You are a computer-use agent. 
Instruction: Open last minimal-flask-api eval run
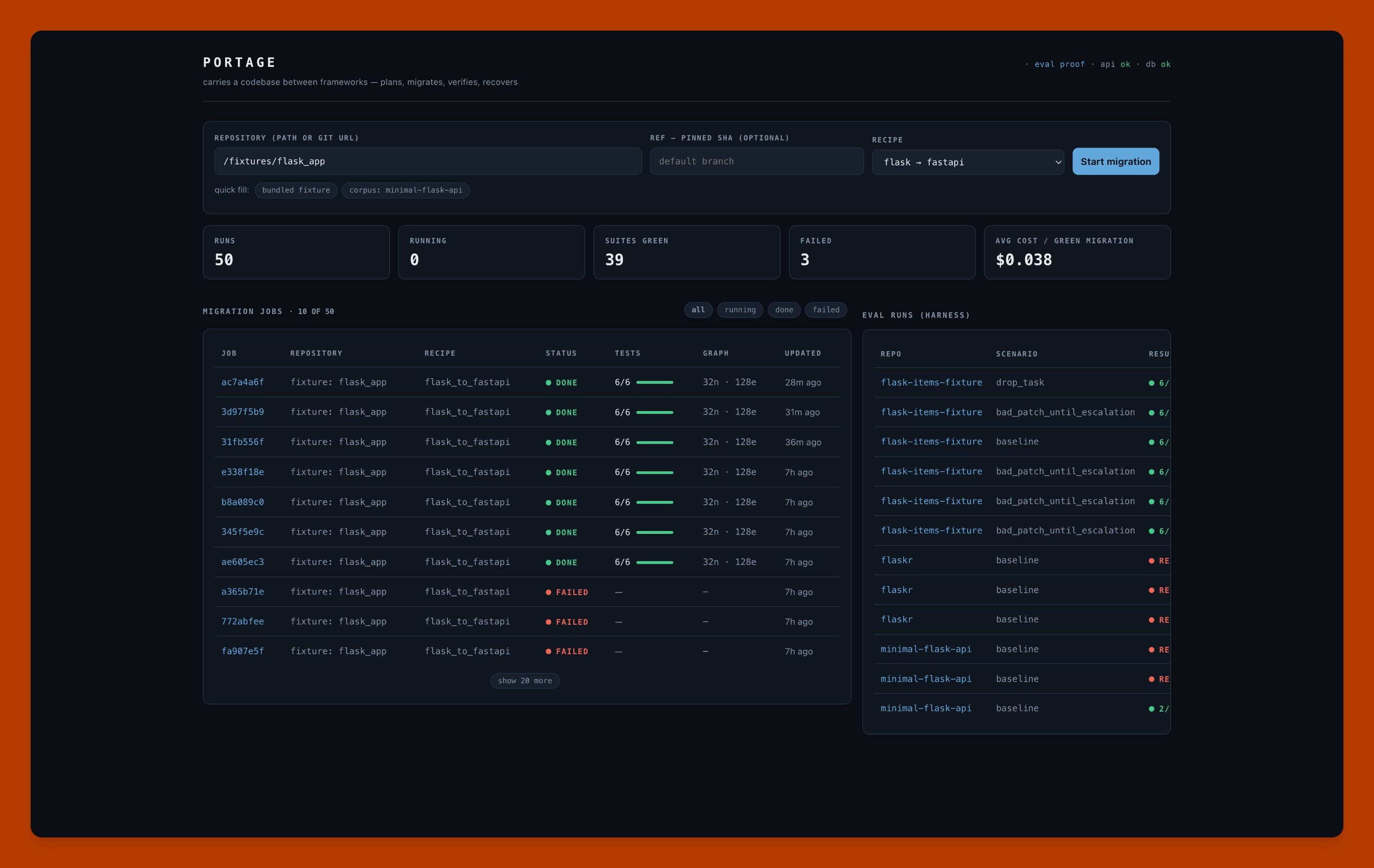click(926, 708)
